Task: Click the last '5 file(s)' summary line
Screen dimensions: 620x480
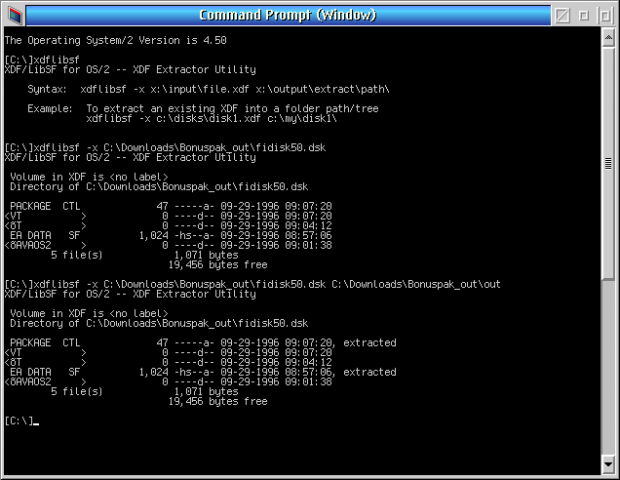Action: tap(76, 391)
